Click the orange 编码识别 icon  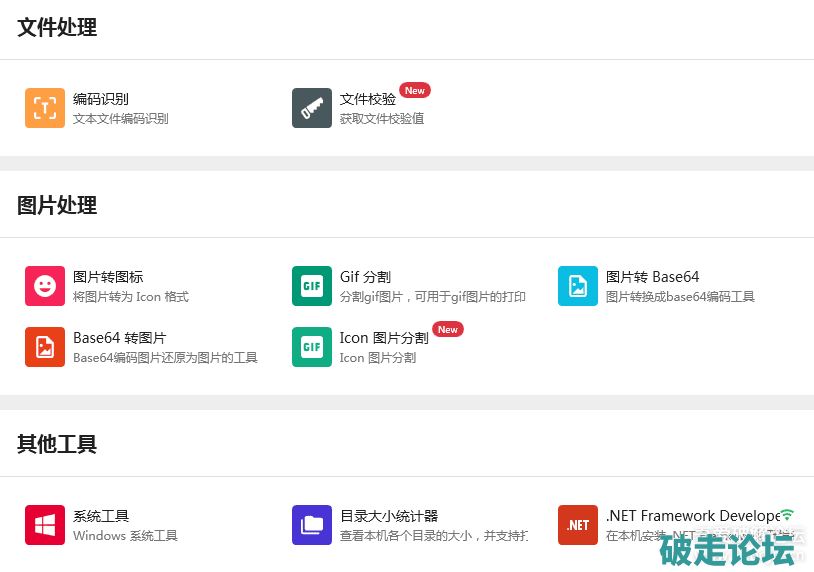tap(45, 108)
